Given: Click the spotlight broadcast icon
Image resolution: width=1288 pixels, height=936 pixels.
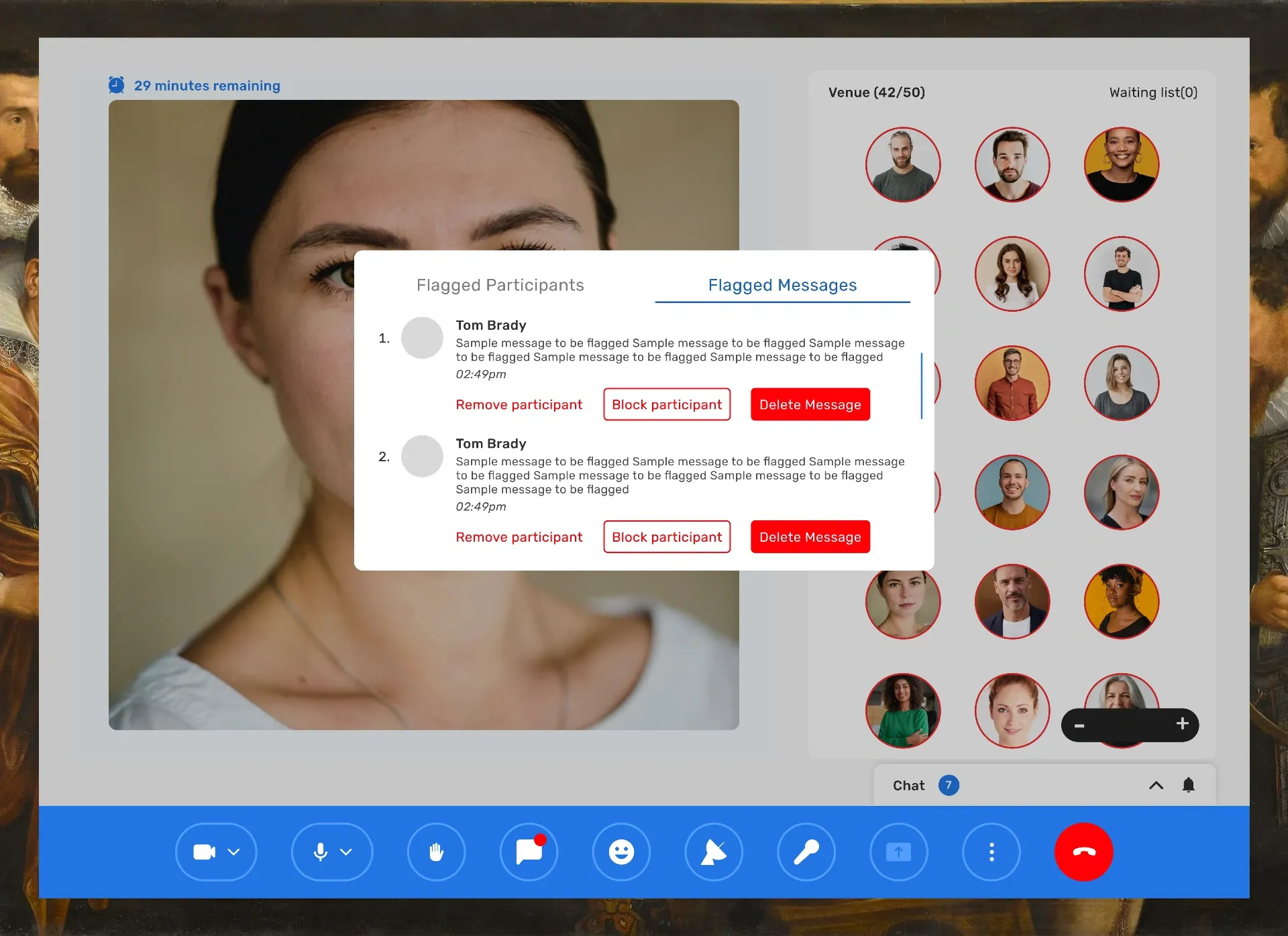Looking at the screenshot, I should coord(714,852).
